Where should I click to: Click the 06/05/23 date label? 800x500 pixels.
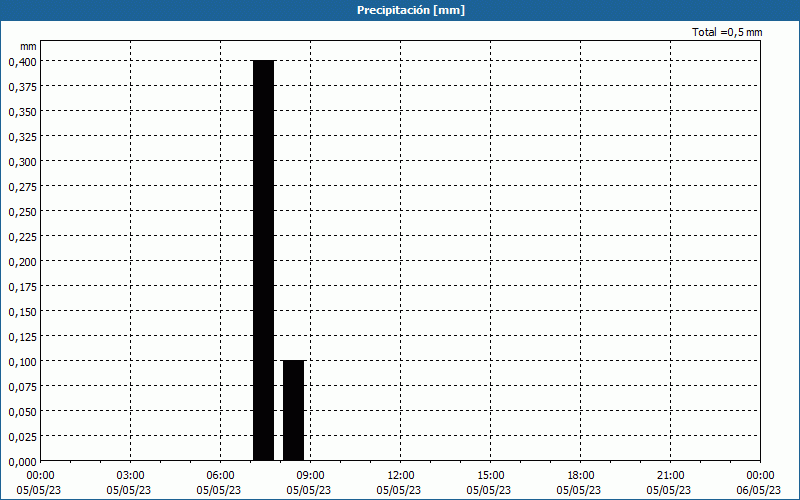(x=758, y=490)
